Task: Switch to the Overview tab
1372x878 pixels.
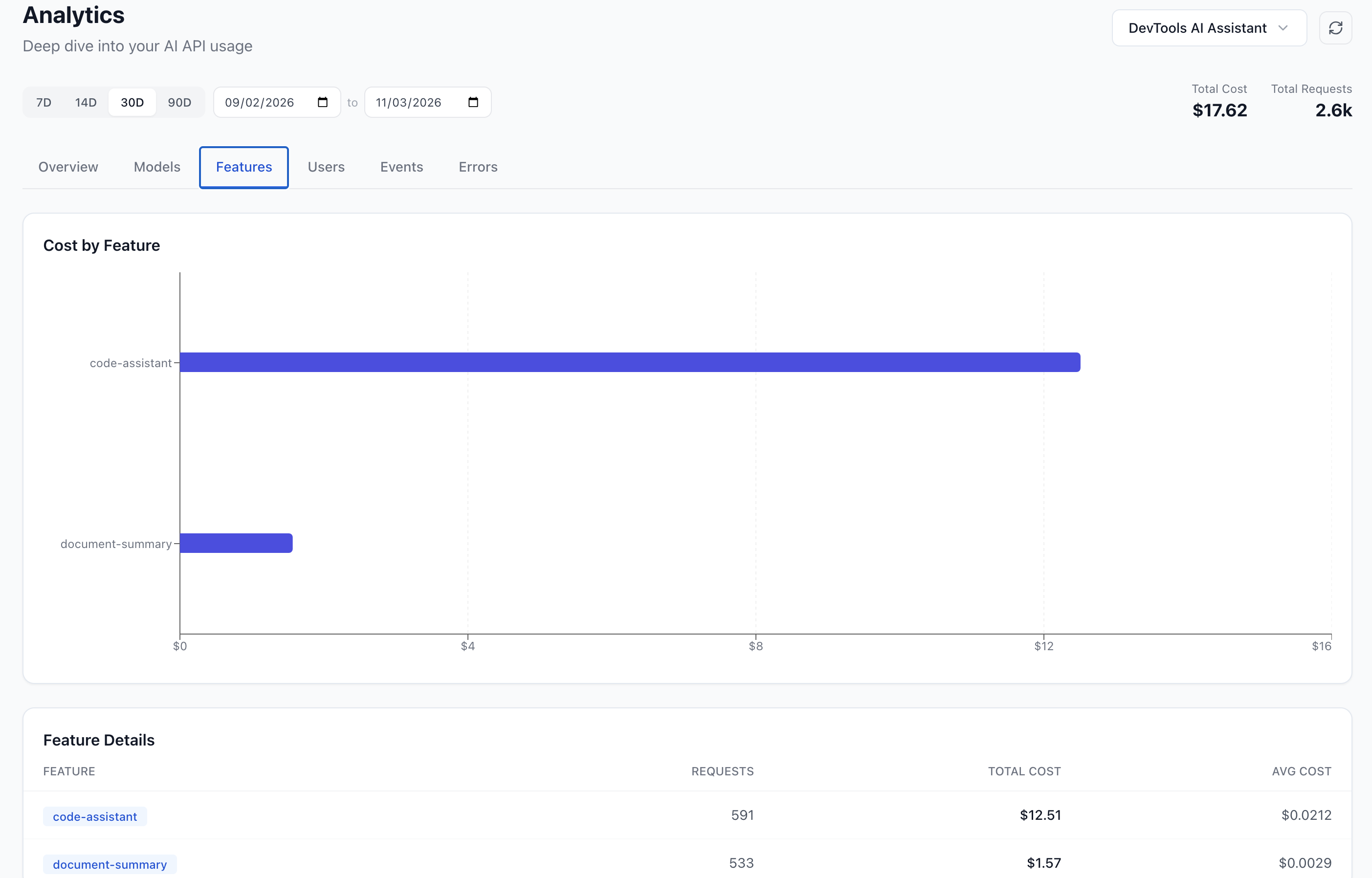Action: point(68,167)
